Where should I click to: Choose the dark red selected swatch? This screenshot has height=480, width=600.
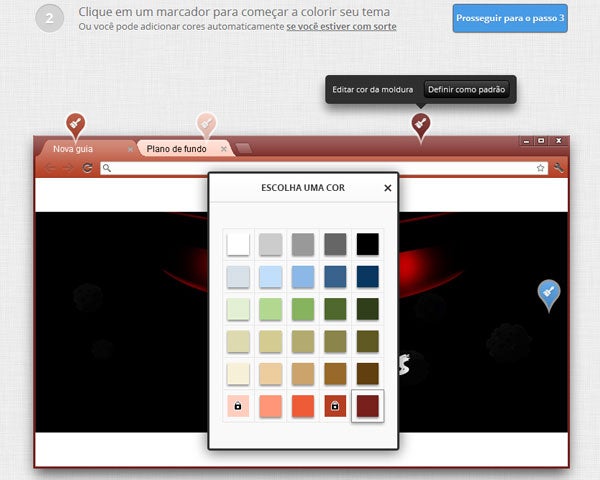tap(368, 406)
